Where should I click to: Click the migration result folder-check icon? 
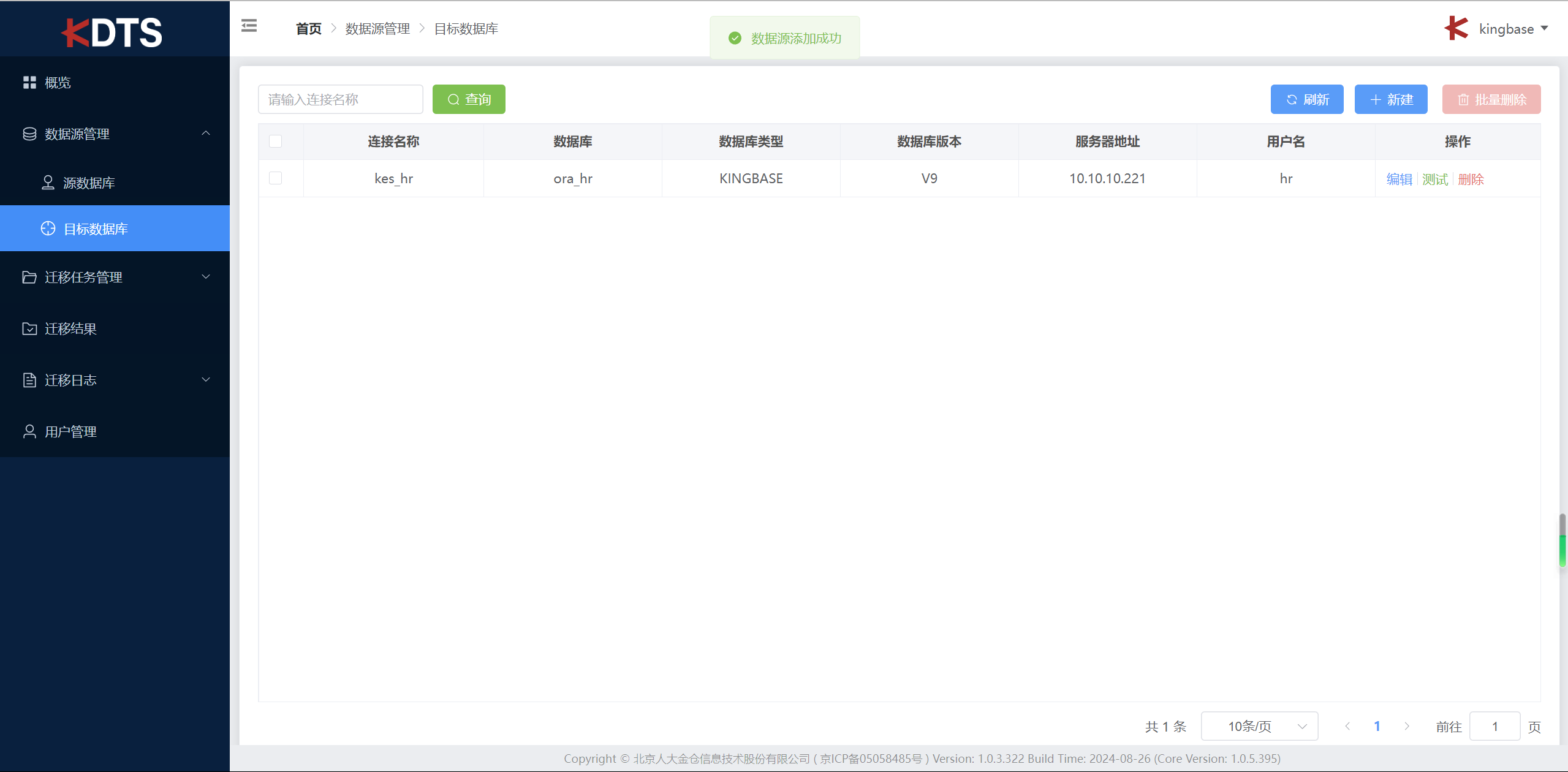29,328
